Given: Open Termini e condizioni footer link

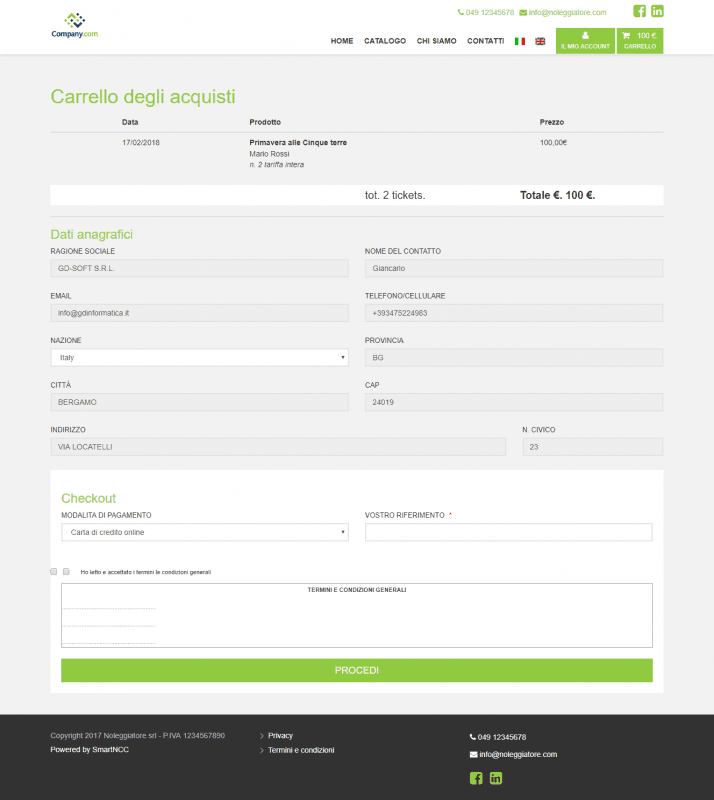Looking at the screenshot, I should [x=301, y=750].
